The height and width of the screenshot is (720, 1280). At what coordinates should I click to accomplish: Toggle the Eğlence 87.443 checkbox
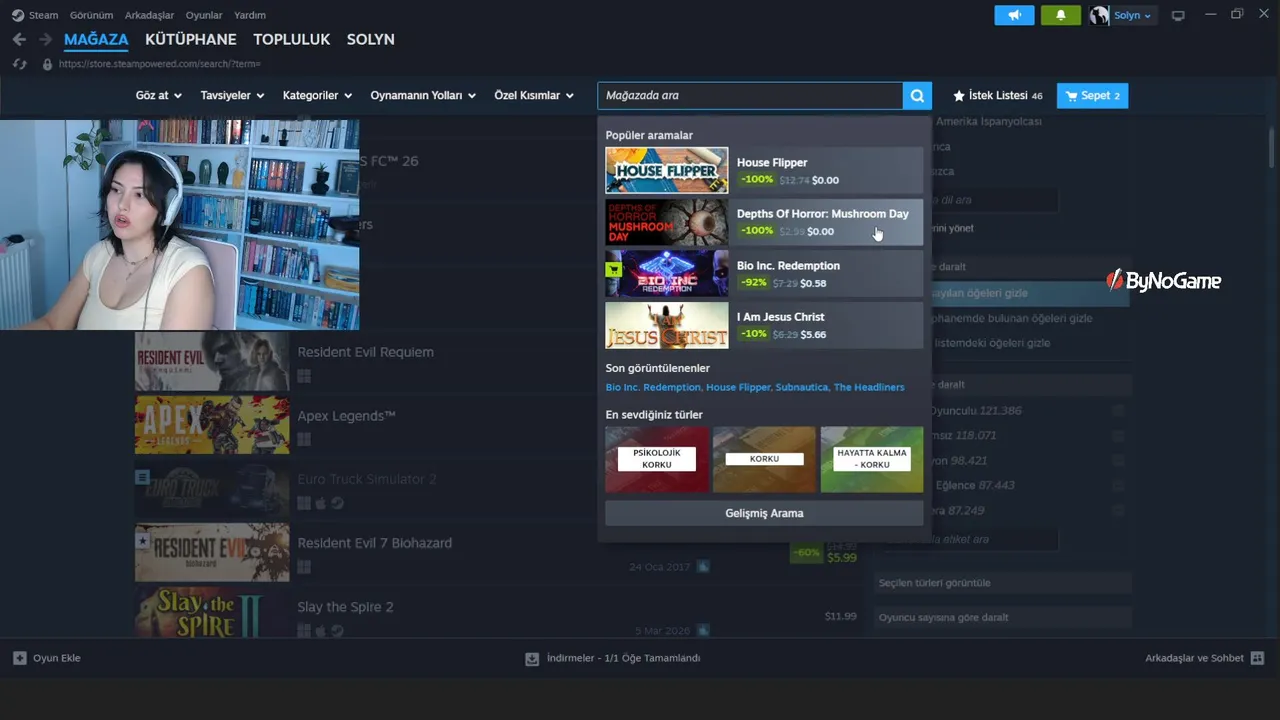[1118, 485]
